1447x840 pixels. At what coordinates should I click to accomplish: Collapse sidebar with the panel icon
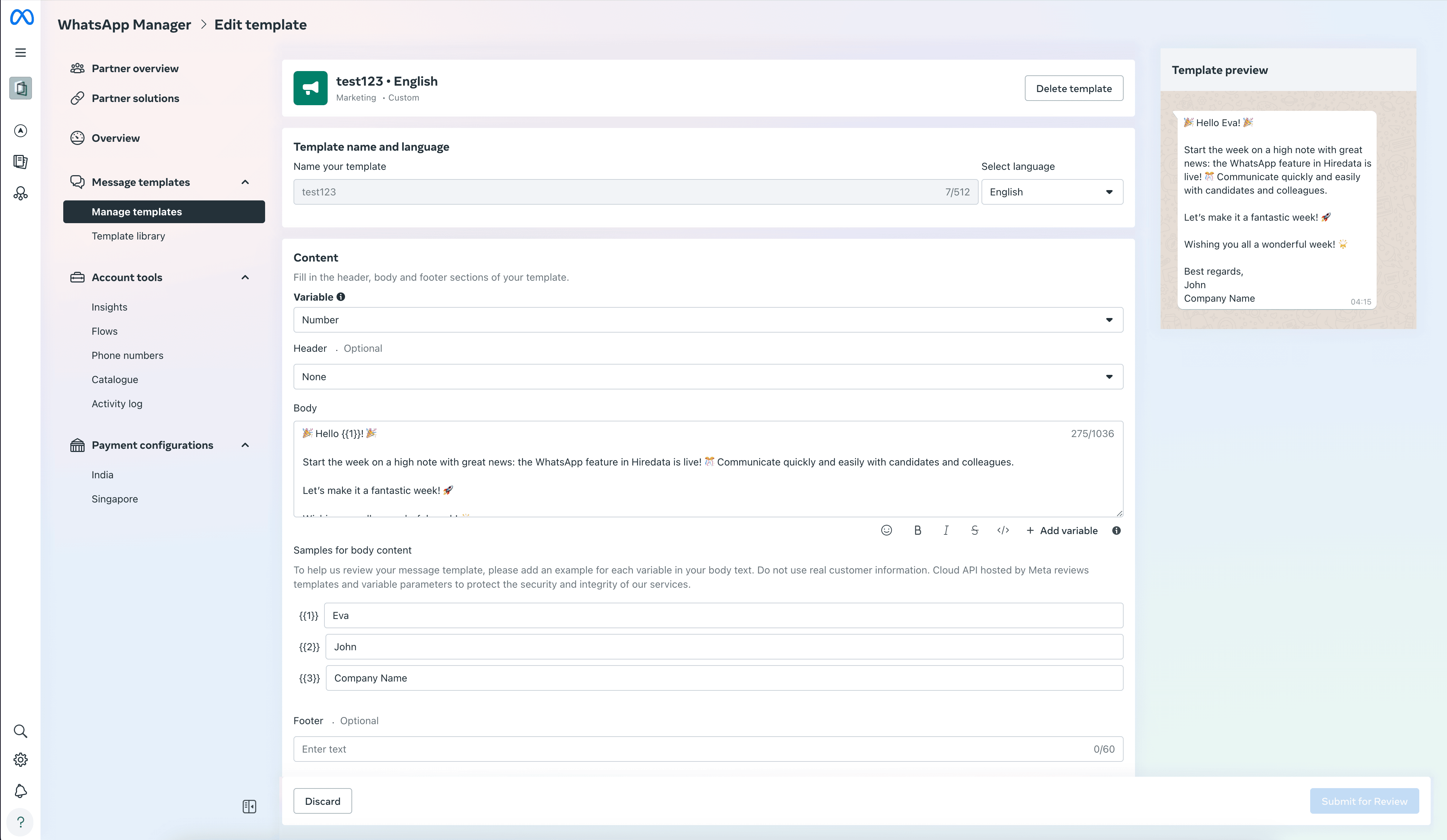249,807
